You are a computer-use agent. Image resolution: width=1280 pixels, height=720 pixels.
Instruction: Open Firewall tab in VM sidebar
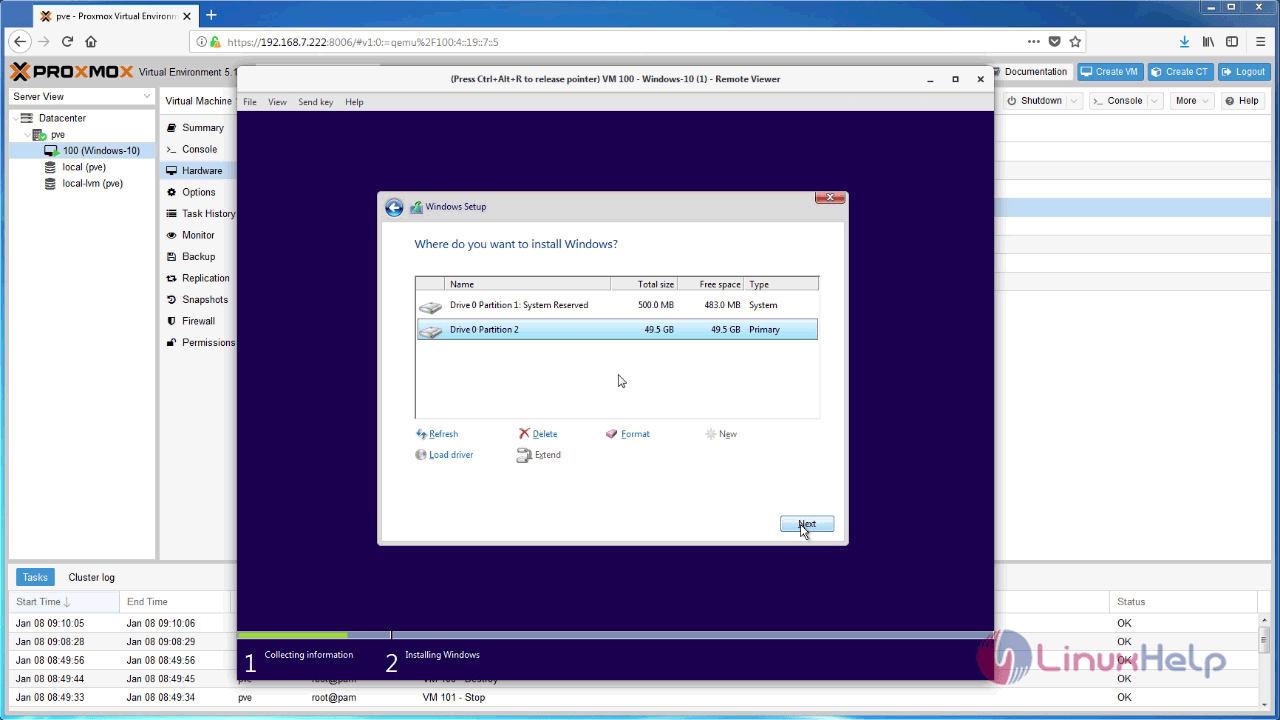coord(197,321)
